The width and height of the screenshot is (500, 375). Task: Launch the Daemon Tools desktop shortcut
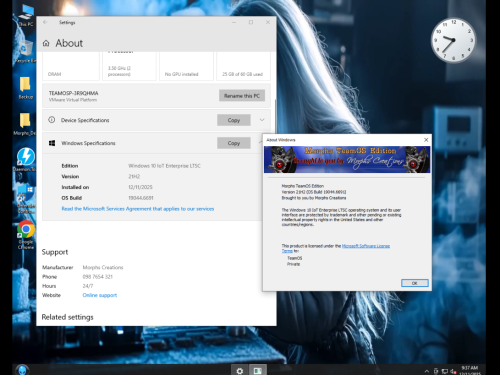[25, 159]
